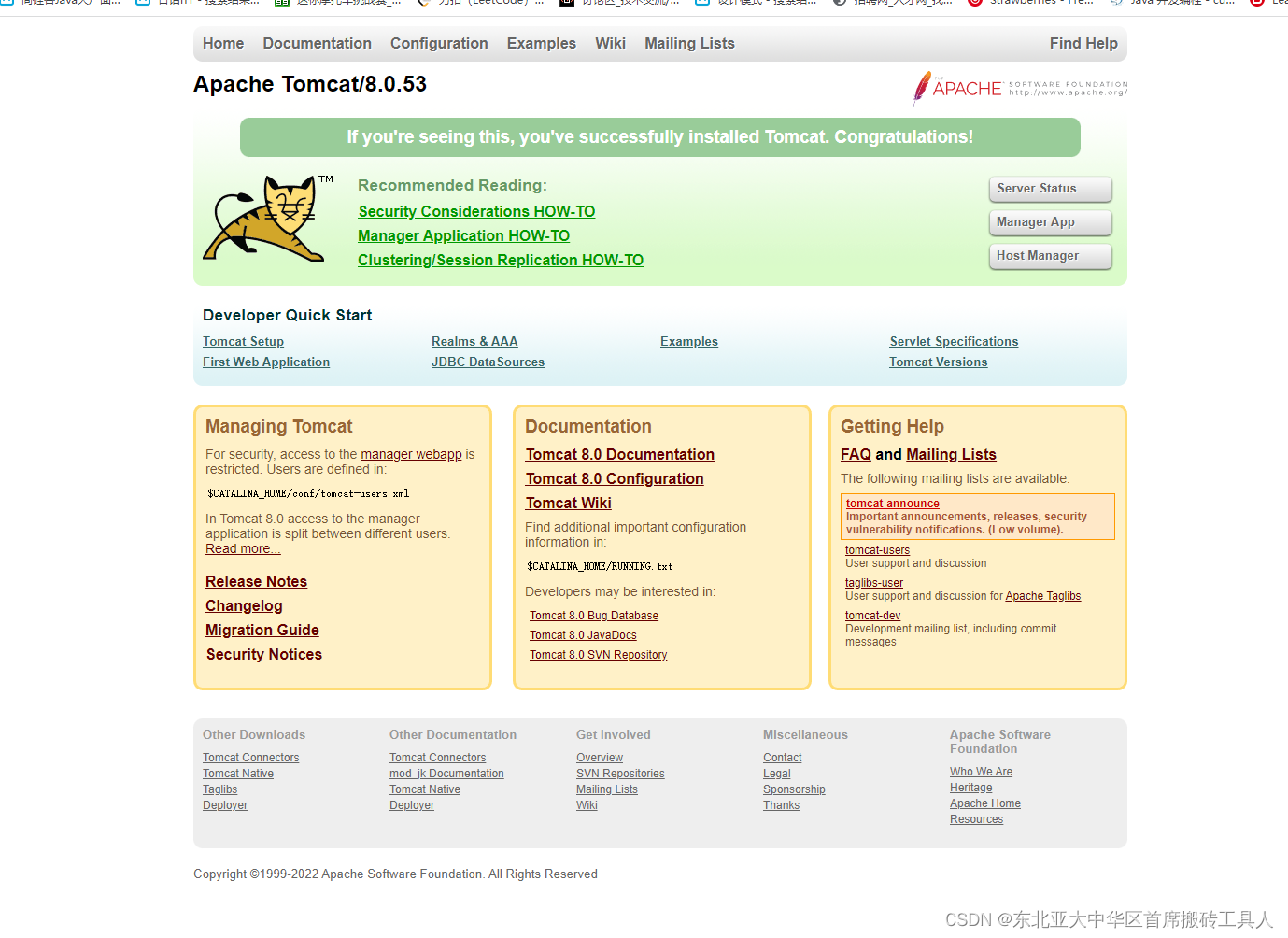Select Examples in the top navigation bar

(542, 43)
